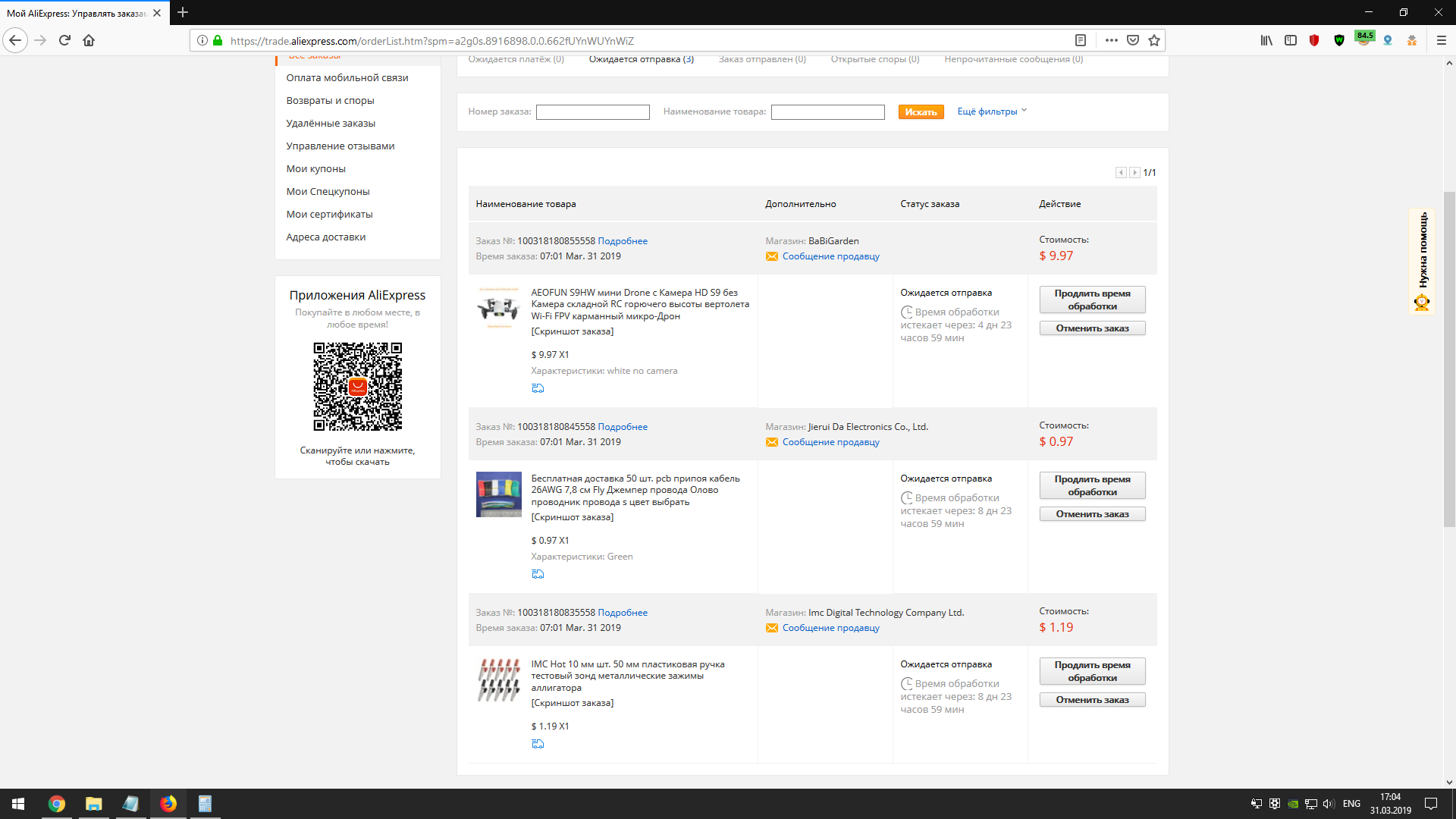The width and height of the screenshot is (1456, 819).
Task: Switch to 'Ожидается отправка (3)' tab
Action: point(642,59)
